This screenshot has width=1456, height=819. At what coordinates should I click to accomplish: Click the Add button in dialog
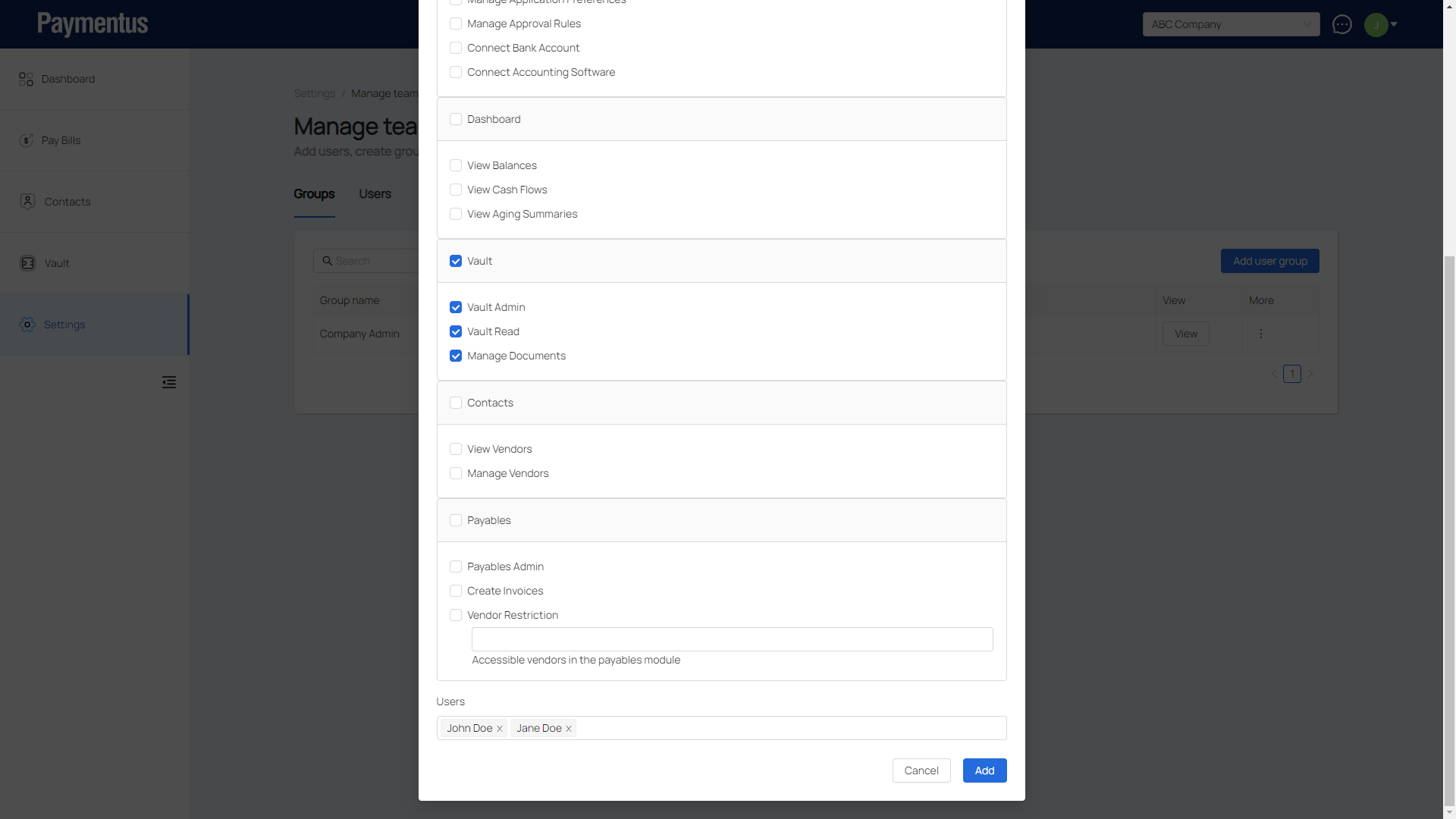point(984,770)
